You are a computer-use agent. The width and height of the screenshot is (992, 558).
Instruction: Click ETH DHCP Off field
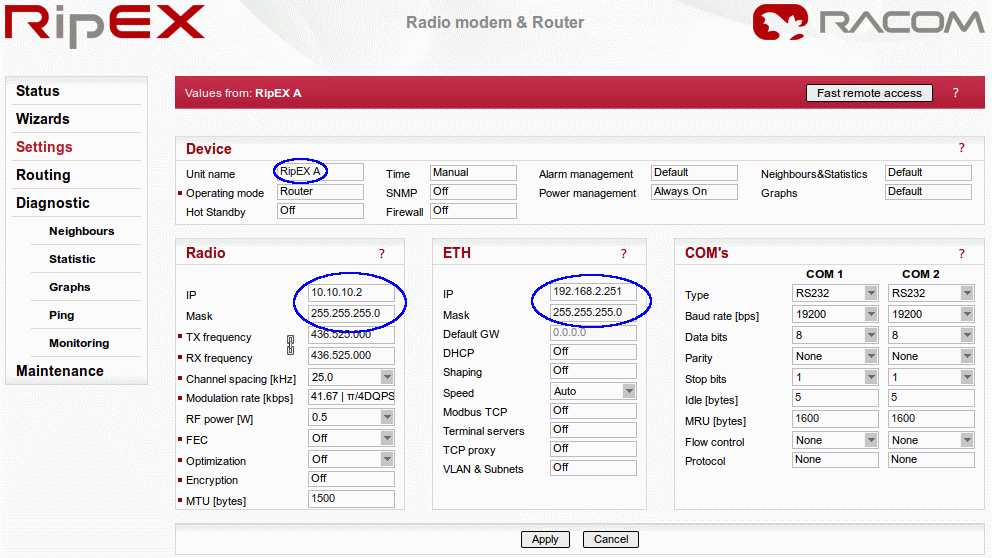(593, 352)
